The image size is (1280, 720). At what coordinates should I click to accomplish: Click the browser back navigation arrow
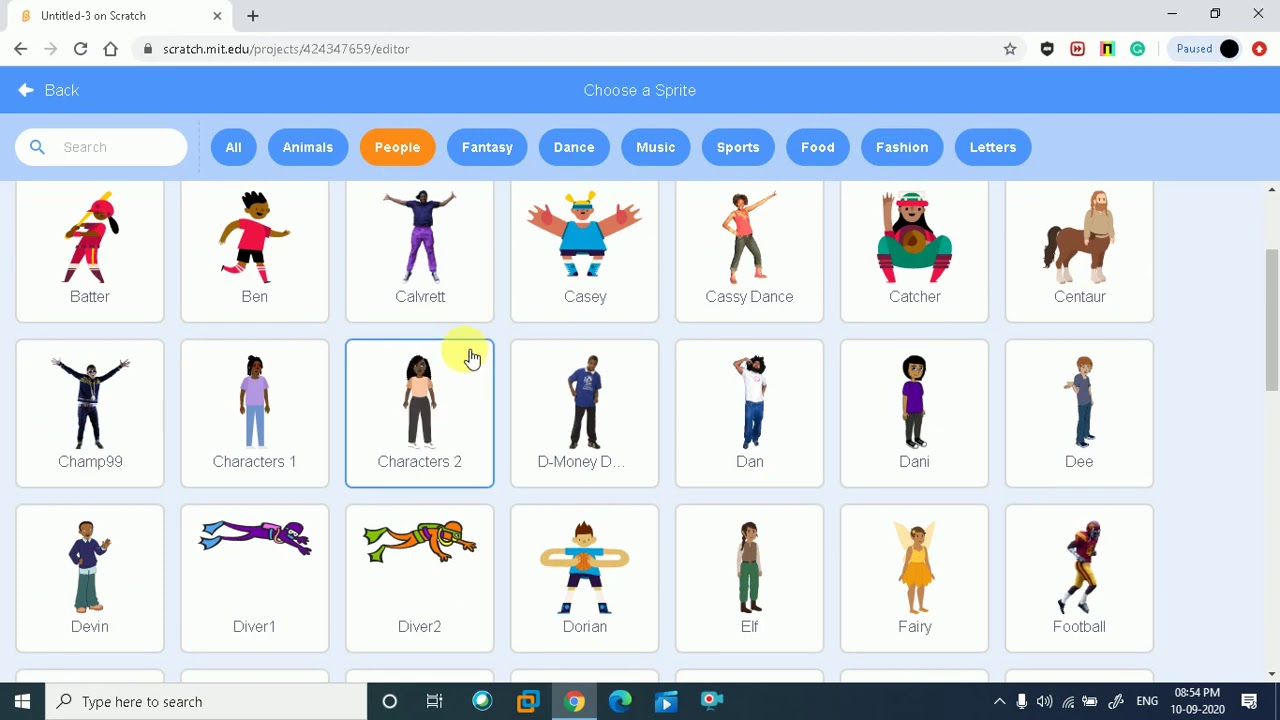click(21, 48)
